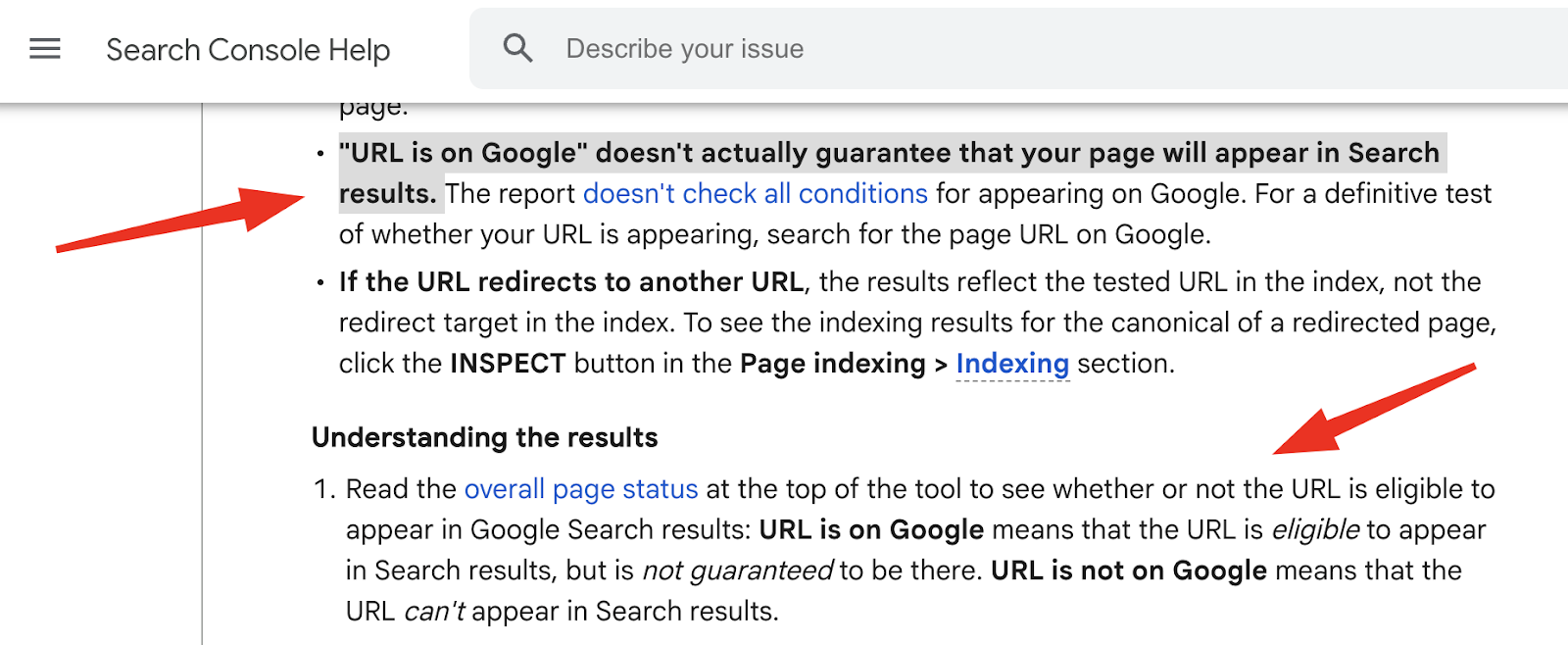Click the italic word "eligible"
The height and width of the screenshot is (645, 1568).
point(1315,530)
